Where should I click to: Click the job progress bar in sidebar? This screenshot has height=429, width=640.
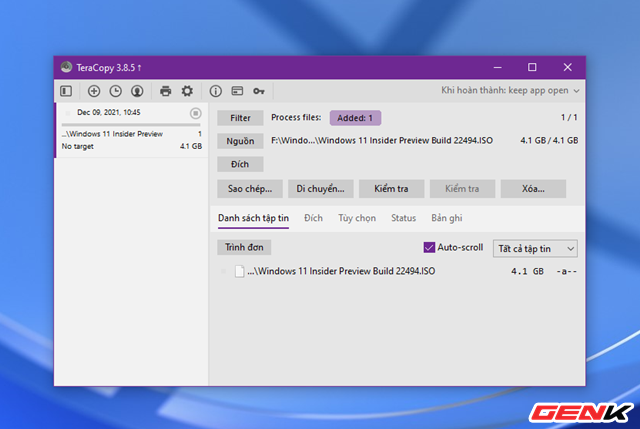click(x=131, y=124)
